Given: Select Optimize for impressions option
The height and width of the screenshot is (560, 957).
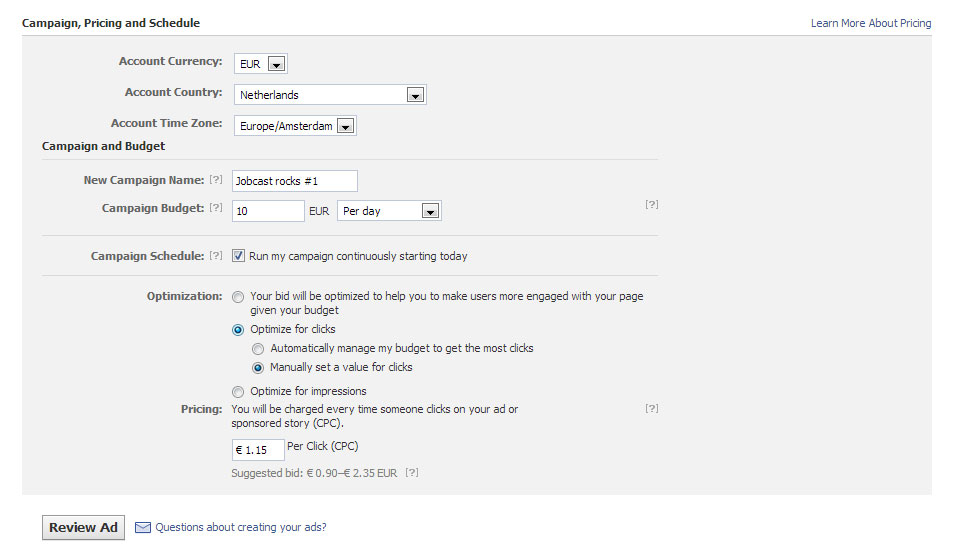Looking at the screenshot, I should point(238,392).
